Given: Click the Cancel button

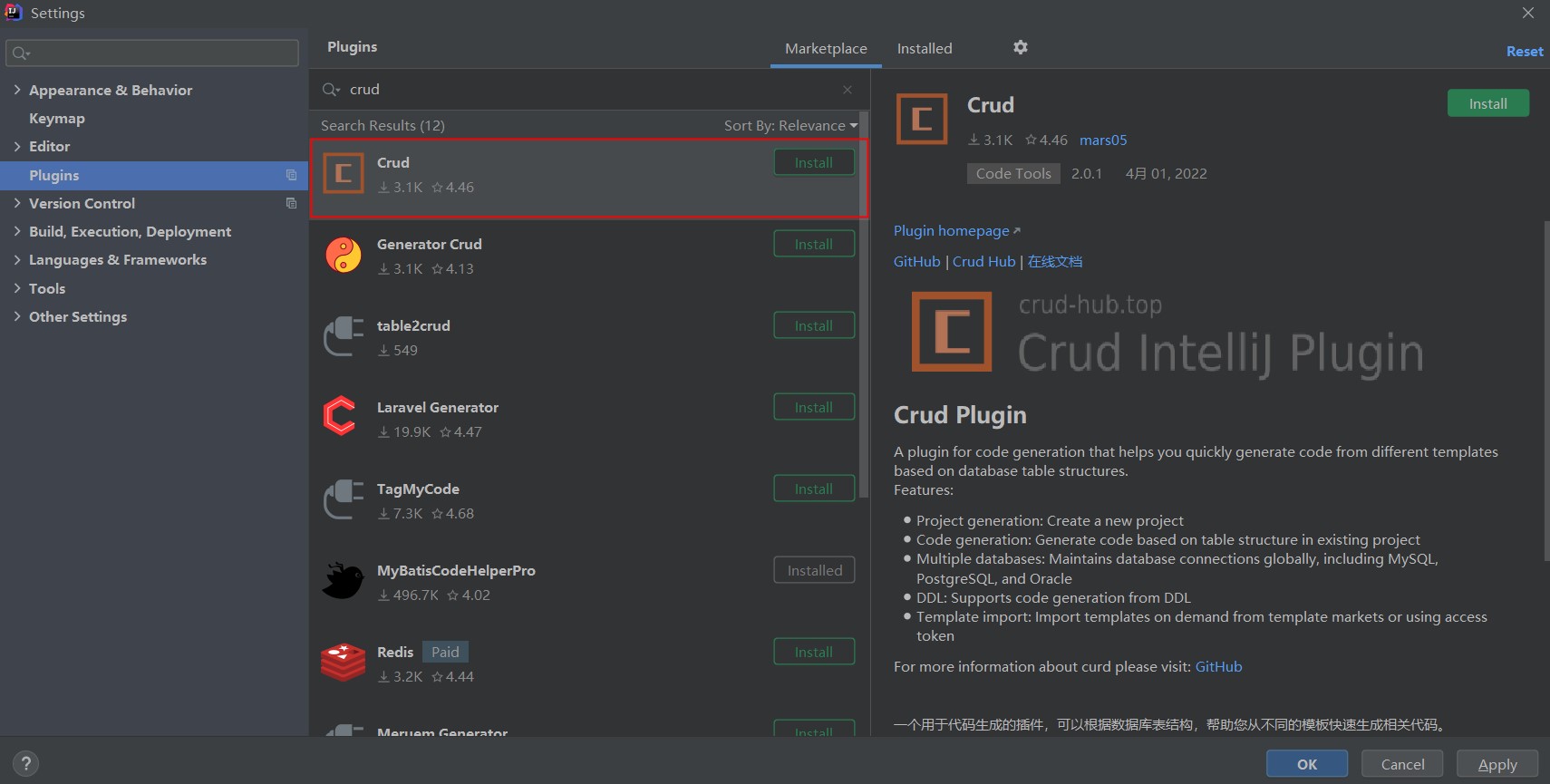Looking at the screenshot, I should coord(1402,764).
